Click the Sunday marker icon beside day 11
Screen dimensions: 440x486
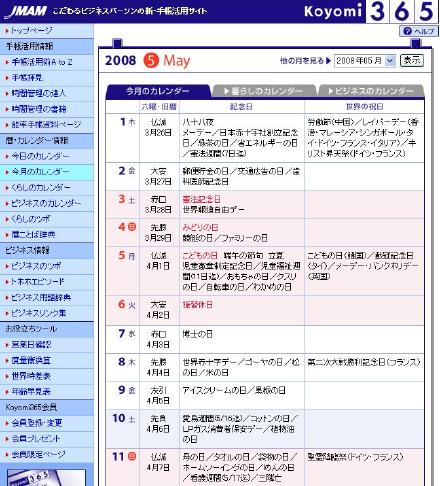click(132, 456)
